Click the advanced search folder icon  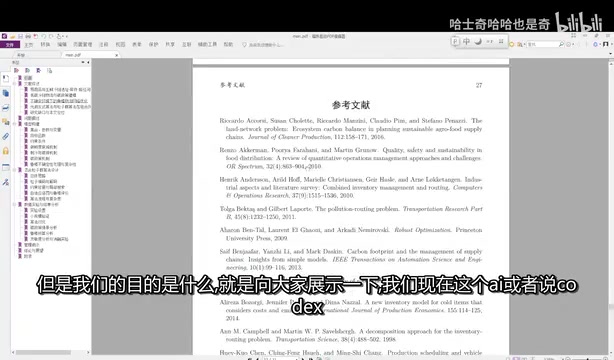520,45
